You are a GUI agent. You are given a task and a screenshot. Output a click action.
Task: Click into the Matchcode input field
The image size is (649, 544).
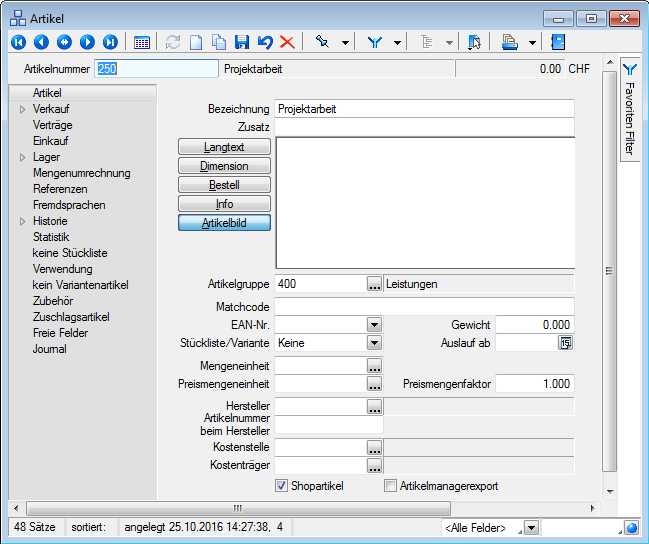pyautogui.click(x=424, y=306)
